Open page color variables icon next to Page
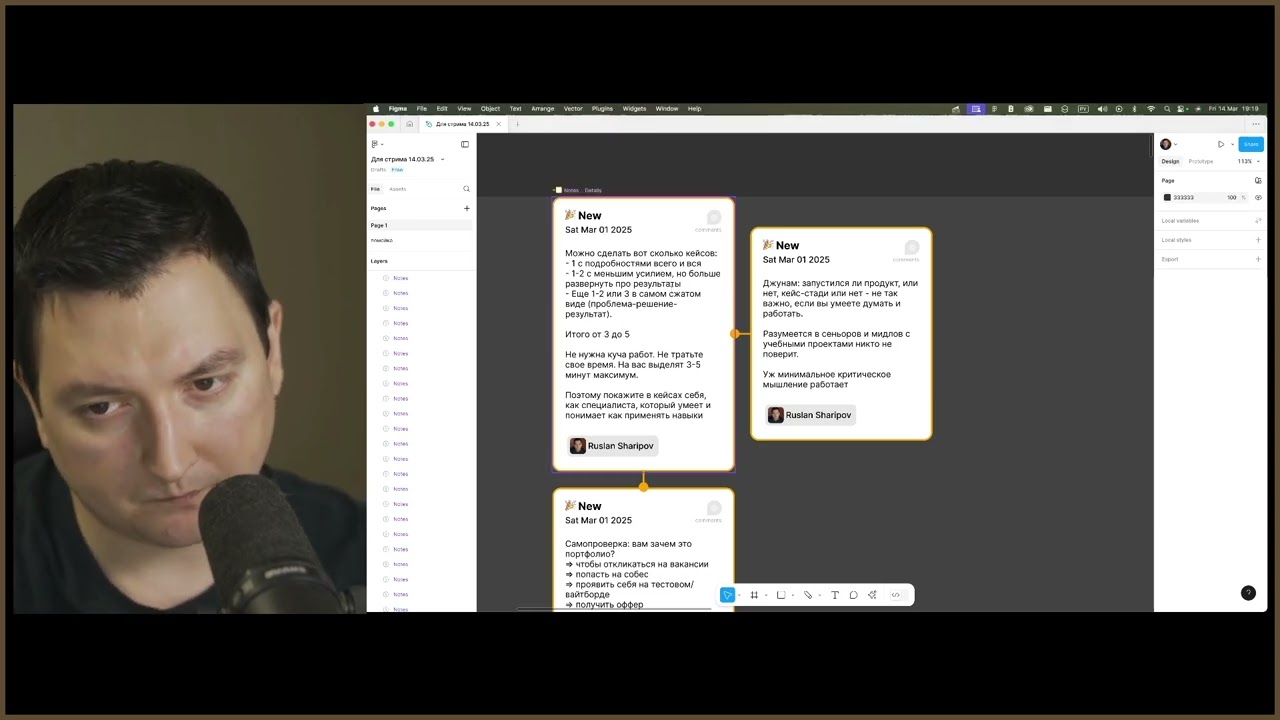This screenshot has height=720, width=1280. 1258,181
